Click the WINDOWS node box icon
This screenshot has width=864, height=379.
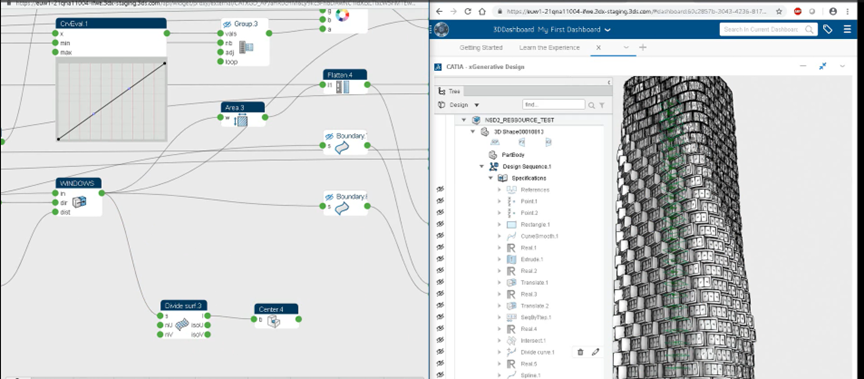pyautogui.click(x=79, y=202)
